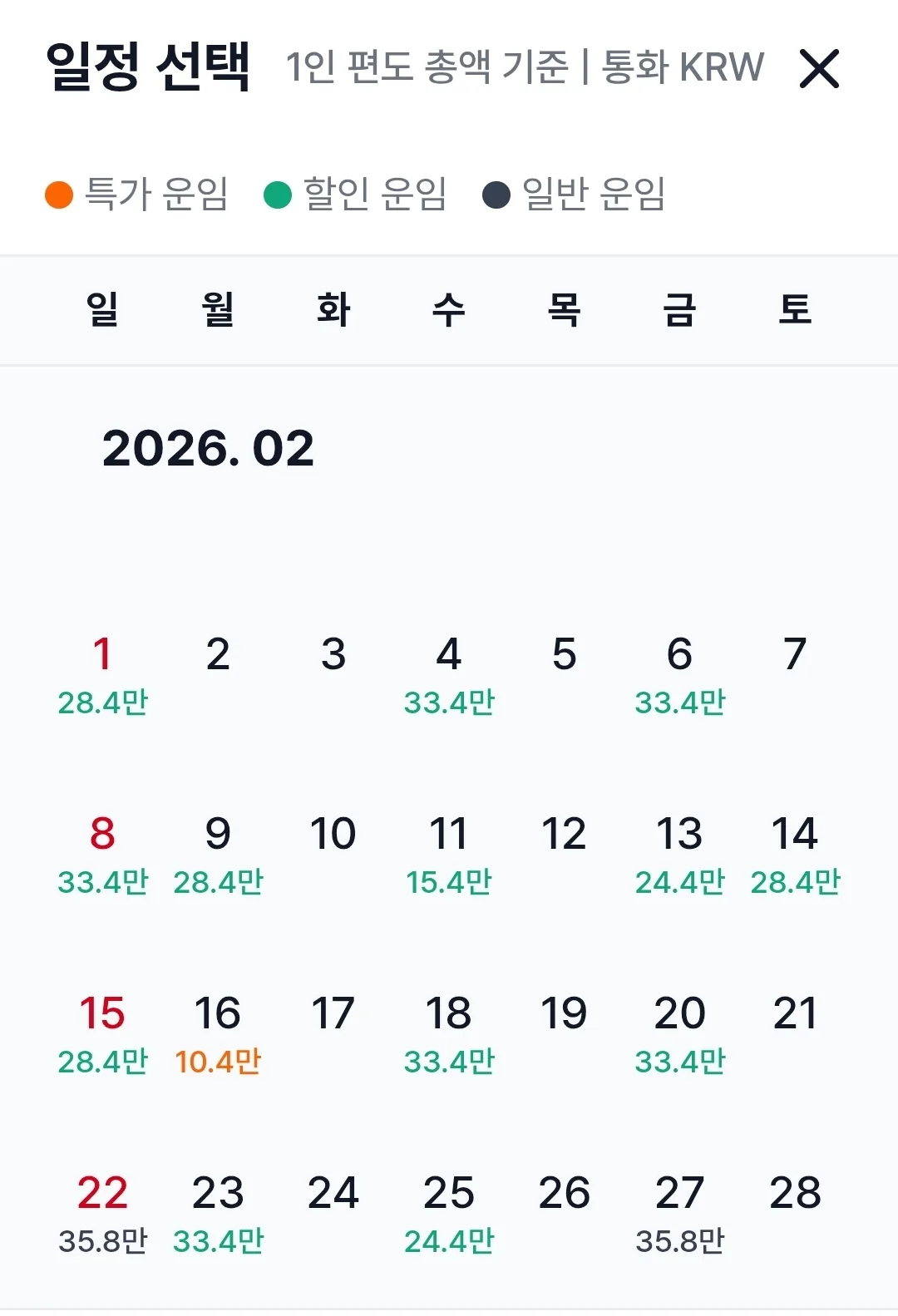Select February 11 priced at 15.4만
Screen dimensions: 898x1316
point(449,855)
